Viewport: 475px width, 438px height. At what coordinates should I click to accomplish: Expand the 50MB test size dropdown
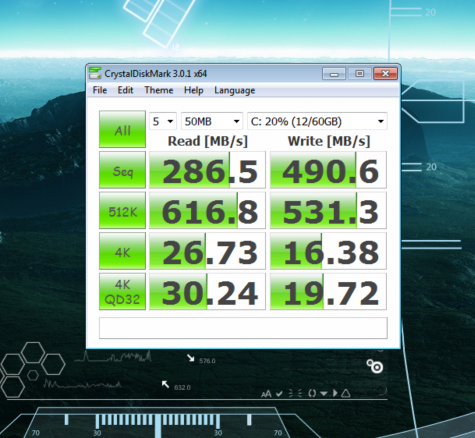(212, 121)
